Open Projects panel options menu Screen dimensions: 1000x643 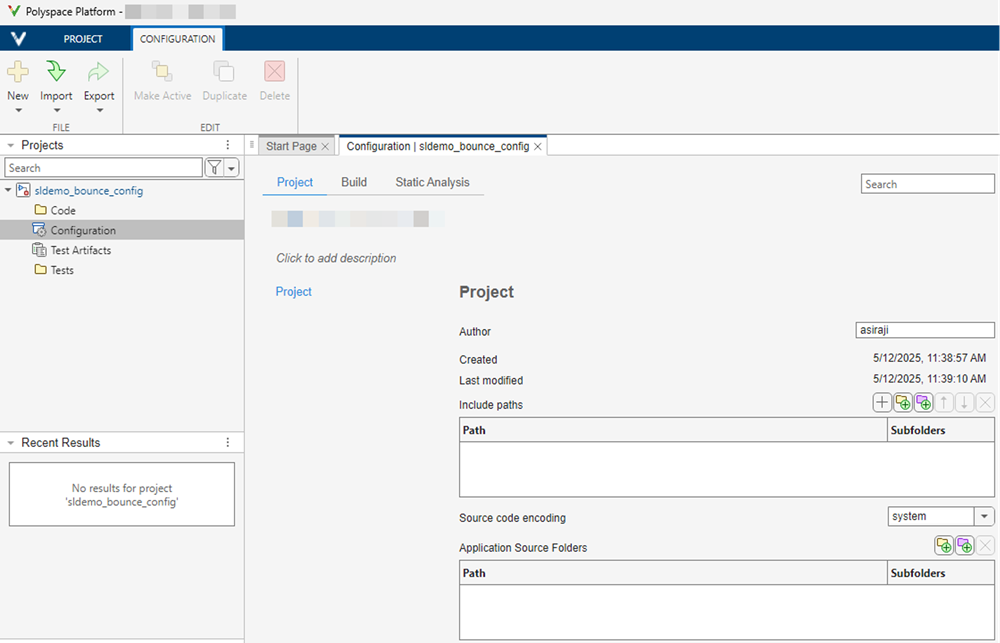pyautogui.click(x=228, y=145)
